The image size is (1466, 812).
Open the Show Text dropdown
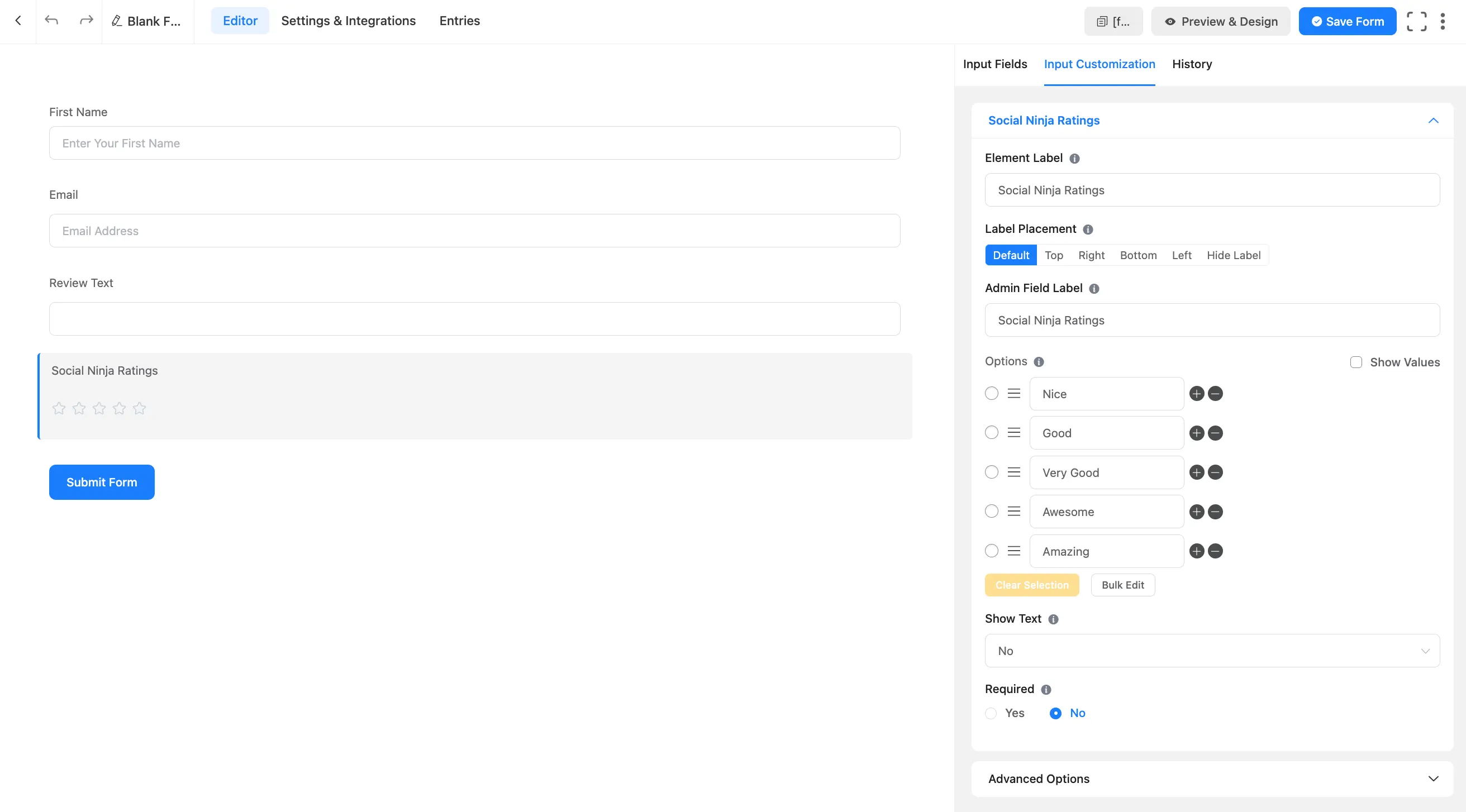point(1211,651)
